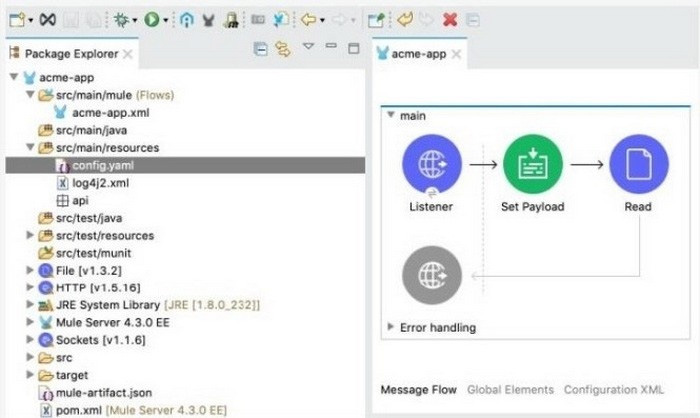The width and height of the screenshot is (700, 418).
Task: Switch to the Configuration XML tab
Action: (x=614, y=389)
